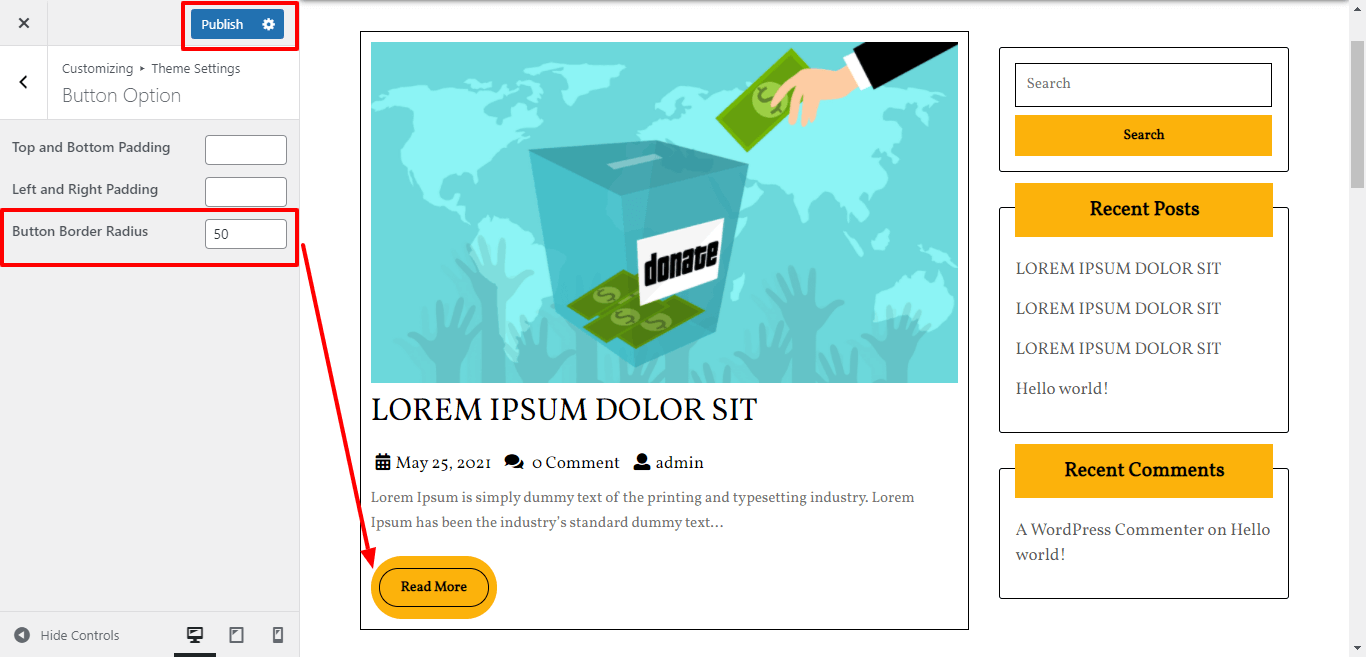Focus the Left and Right Padding field

(246, 192)
